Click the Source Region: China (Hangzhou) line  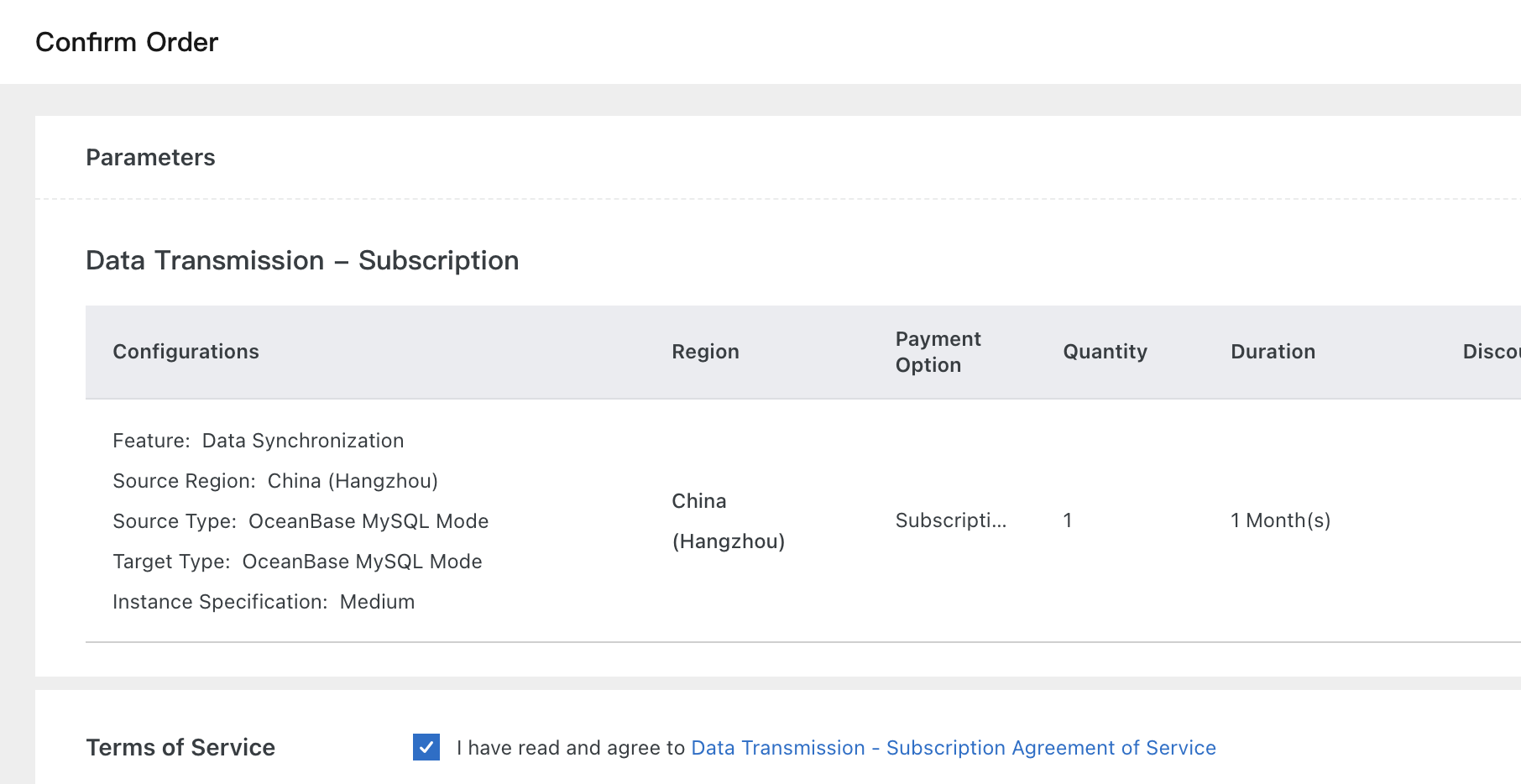(275, 481)
